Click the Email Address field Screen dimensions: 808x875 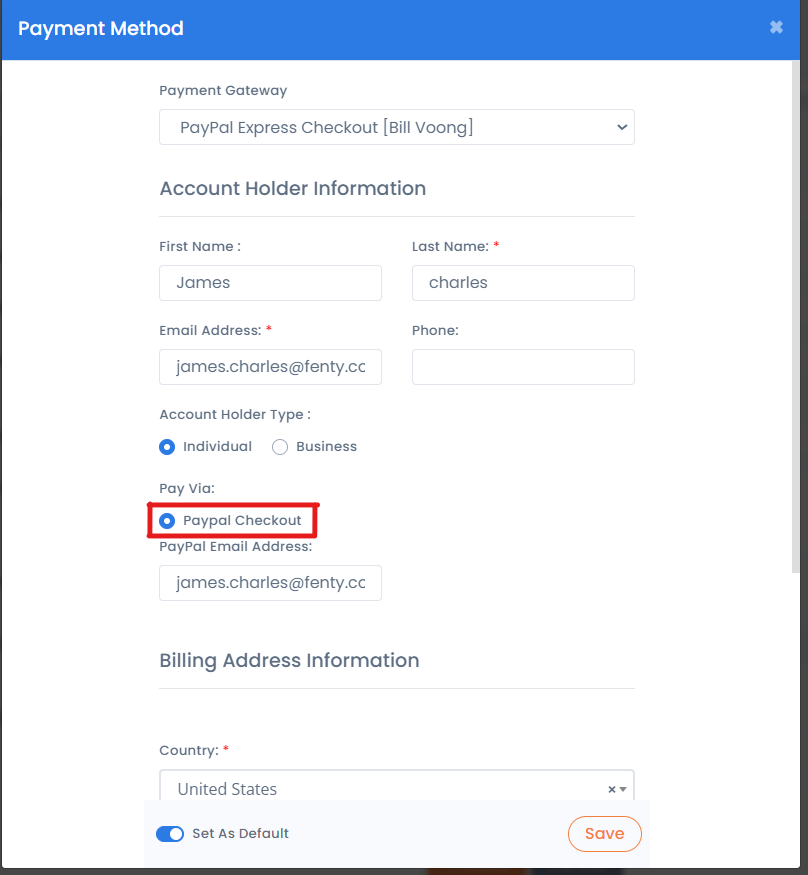click(270, 367)
